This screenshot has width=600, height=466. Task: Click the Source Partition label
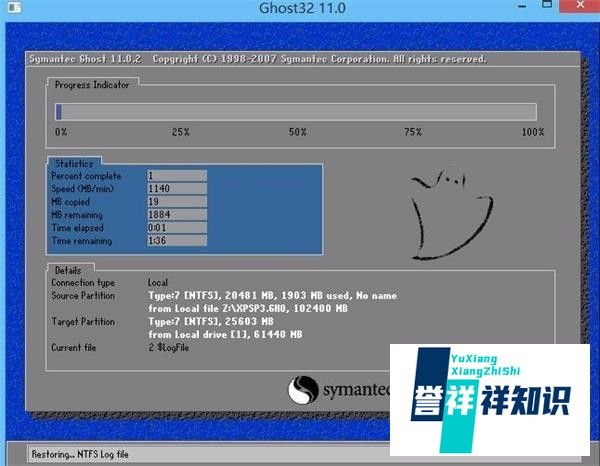tap(83, 296)
